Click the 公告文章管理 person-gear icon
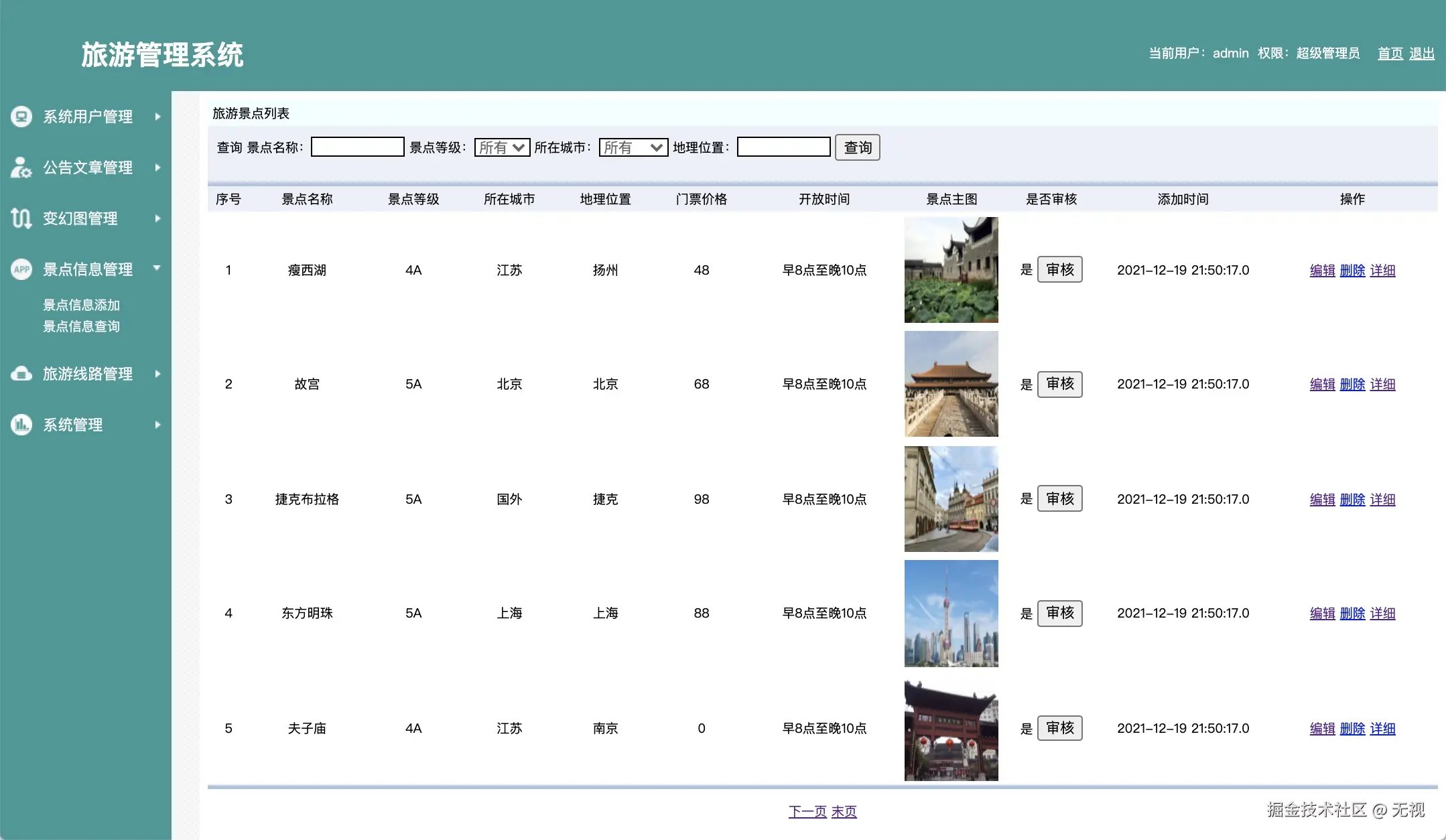This screenshot has width=1446, height=840. pyautogui.click(x=21, y=167)
